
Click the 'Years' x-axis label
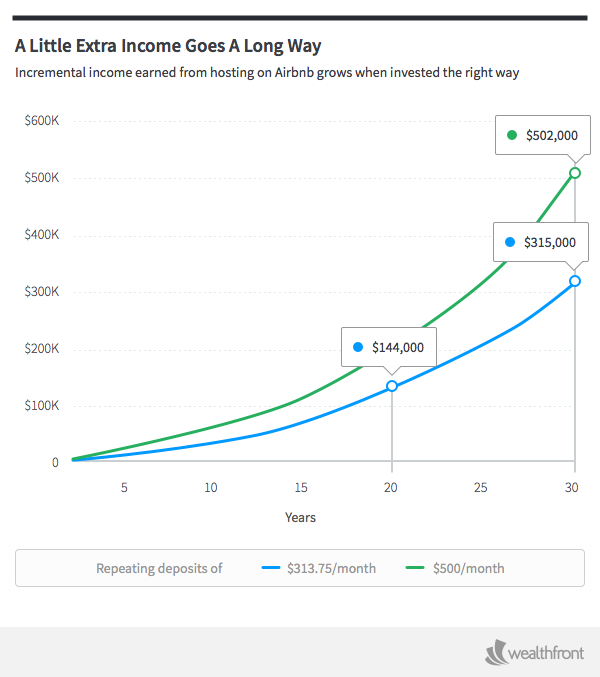pos(300,517)
